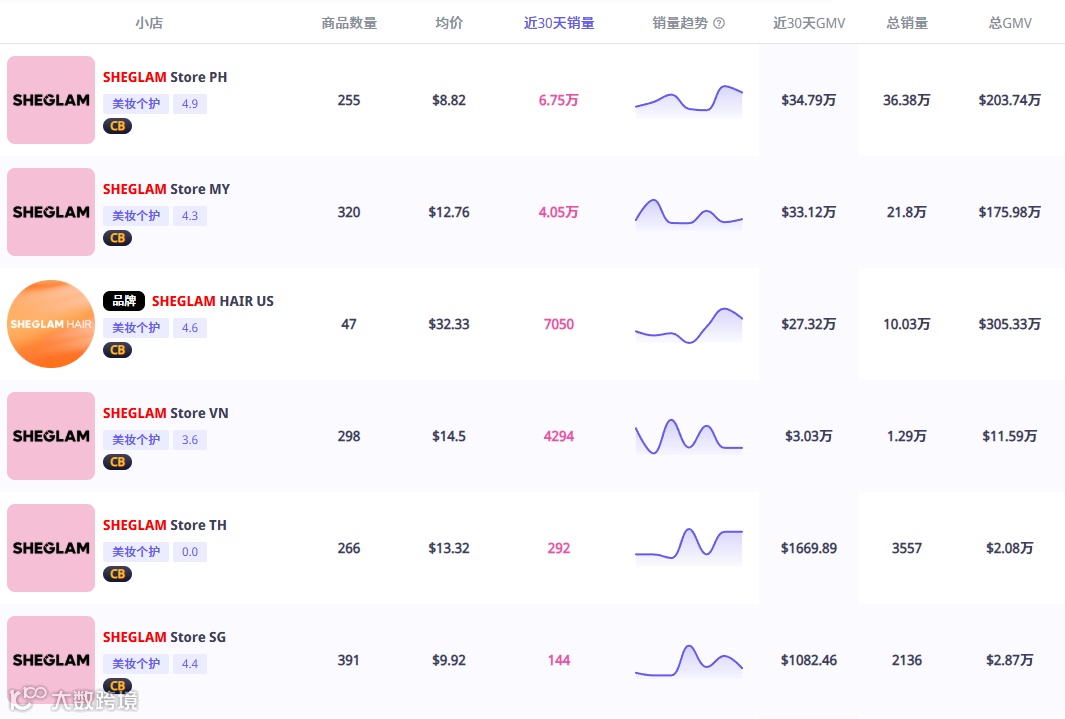View the sales trend chart for Store PH

click(x=689, y=101)
